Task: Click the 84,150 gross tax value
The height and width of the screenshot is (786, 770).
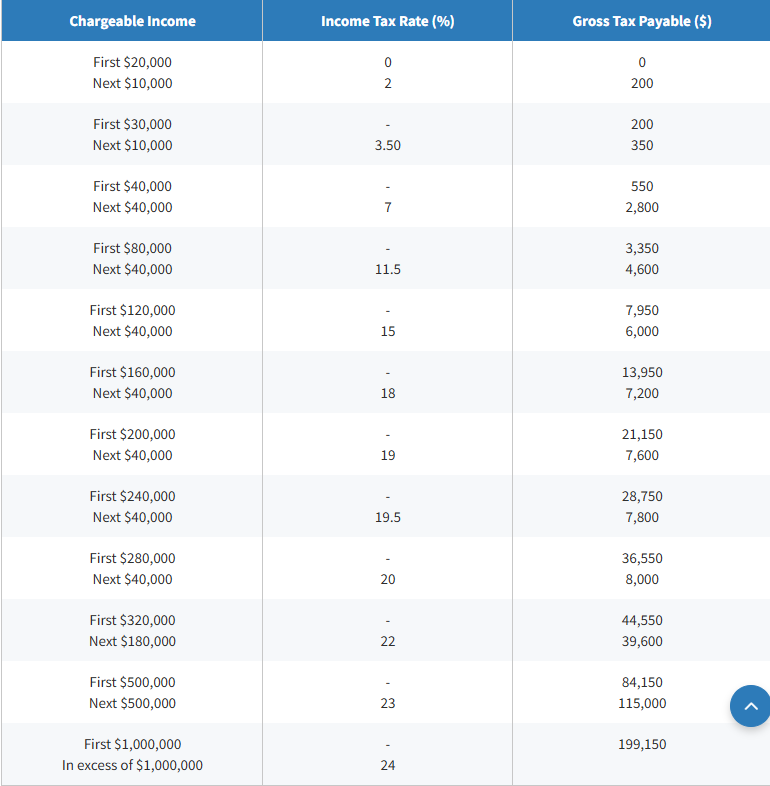Action: click(x=642, y=682)
